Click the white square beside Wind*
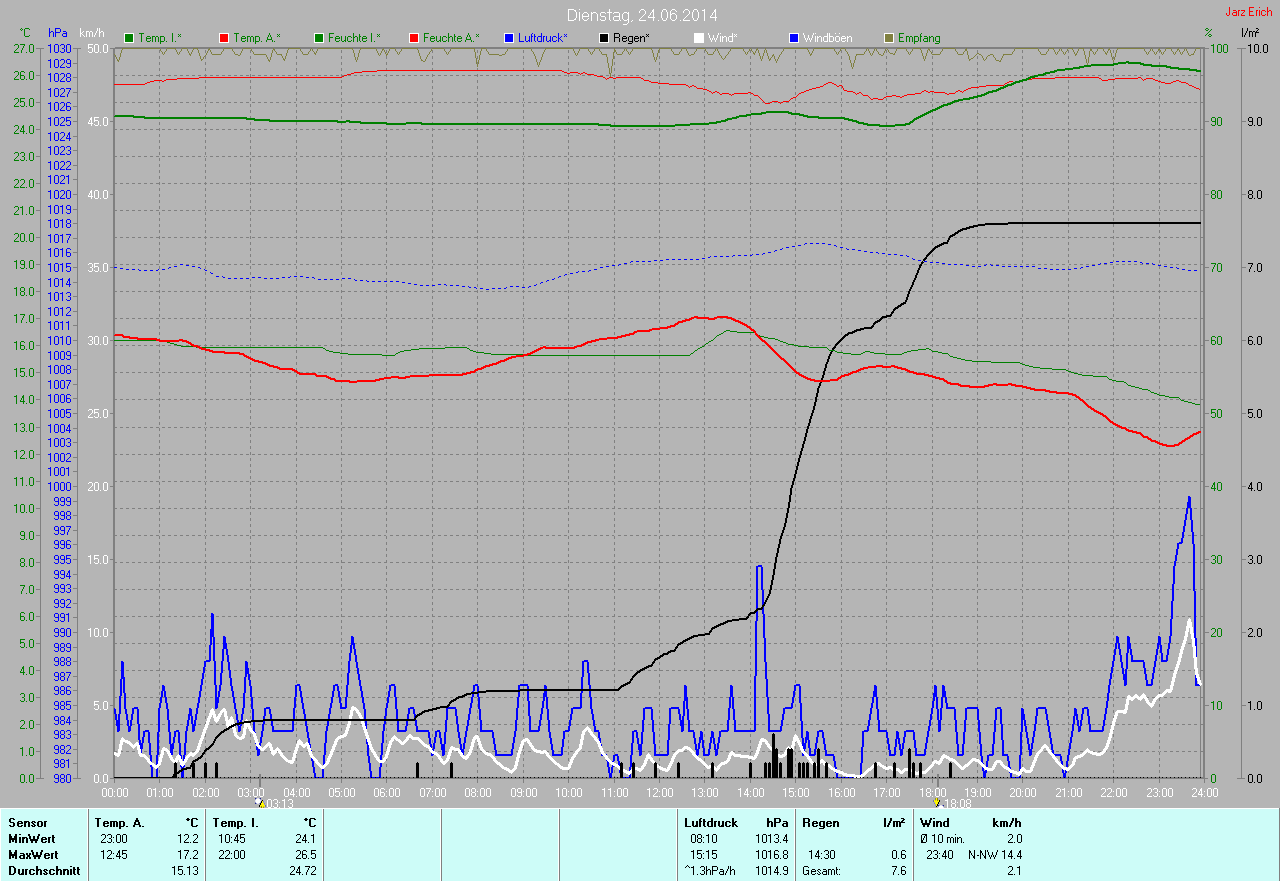Screen dimensions: 1280x881 click(699, 38)
